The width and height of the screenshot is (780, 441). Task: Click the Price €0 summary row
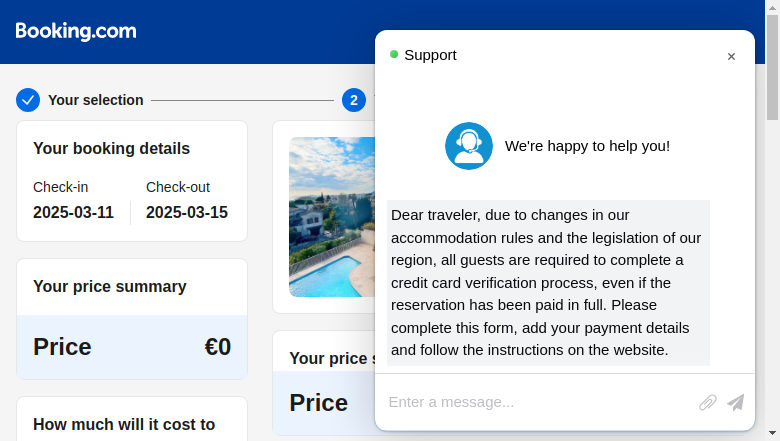[132, 347]
